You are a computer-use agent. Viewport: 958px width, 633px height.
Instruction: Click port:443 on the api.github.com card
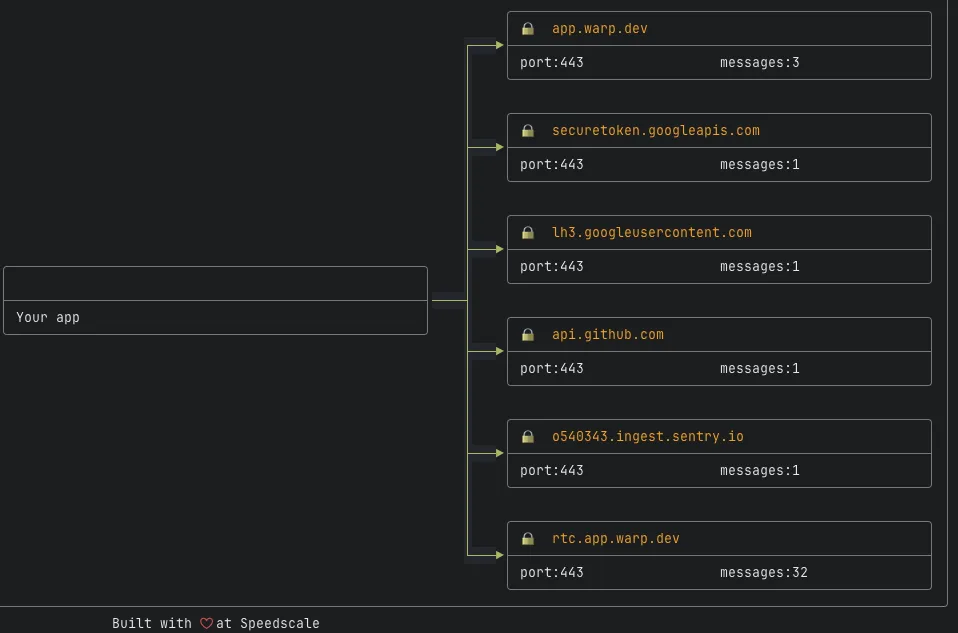(x=551, y=368)
